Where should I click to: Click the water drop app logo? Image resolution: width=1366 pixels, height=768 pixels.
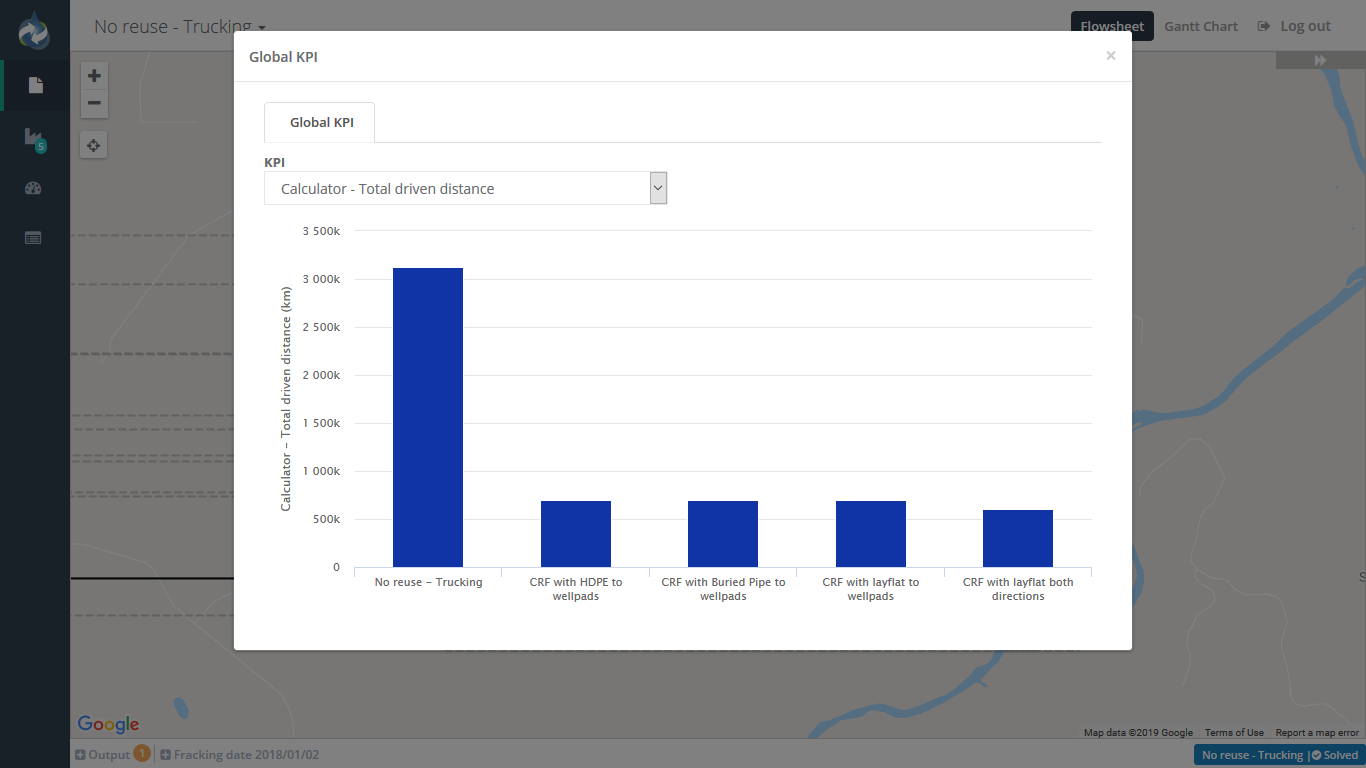(x=34, y=30)
